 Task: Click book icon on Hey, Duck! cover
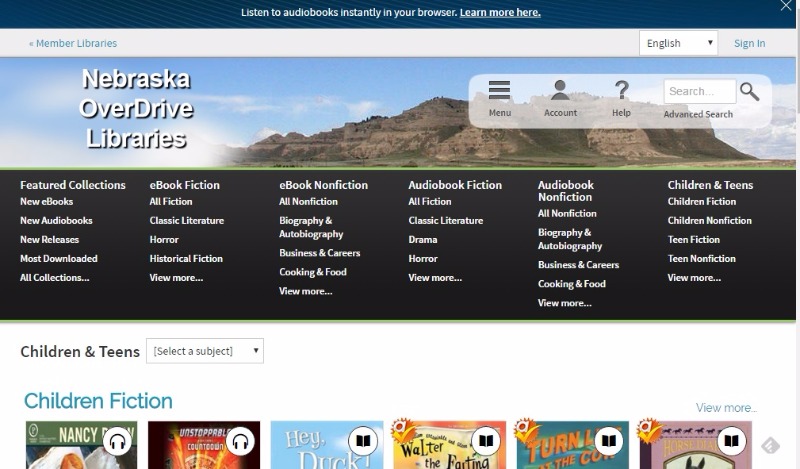[x=363, y=441]
